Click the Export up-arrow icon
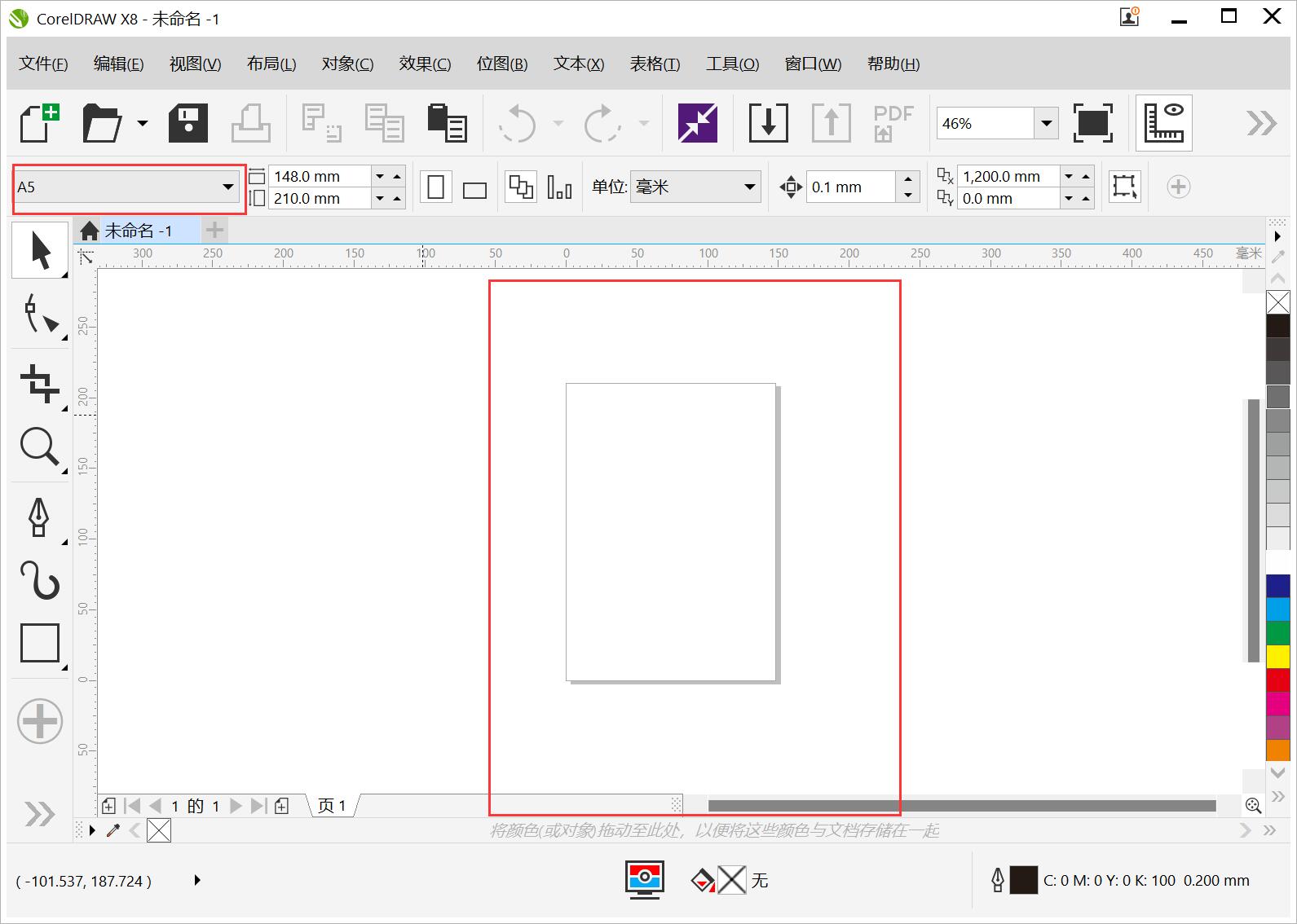1297x924 pixels. tap(832, 123)
